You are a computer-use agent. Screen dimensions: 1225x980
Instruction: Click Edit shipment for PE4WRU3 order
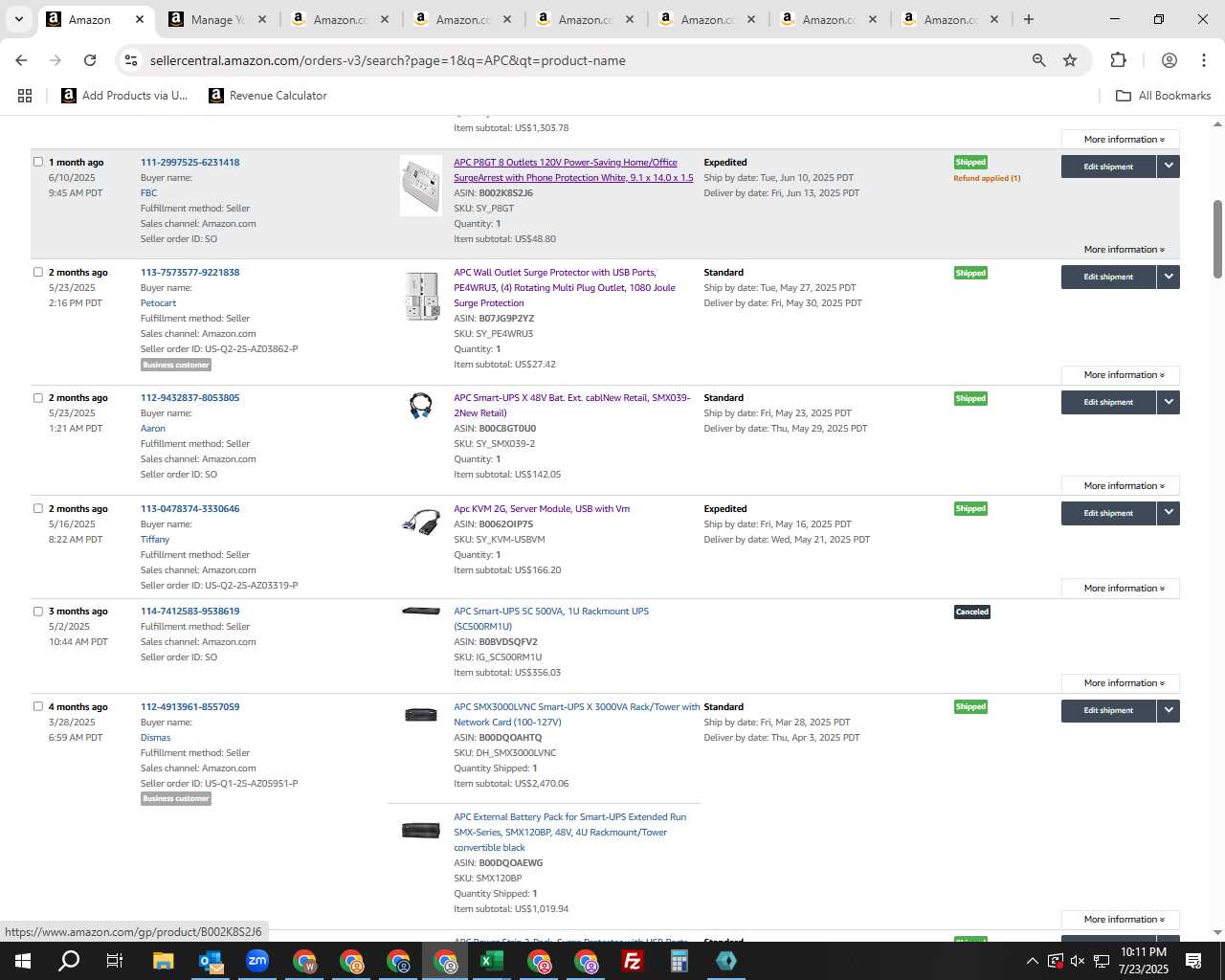point(1108,277)
